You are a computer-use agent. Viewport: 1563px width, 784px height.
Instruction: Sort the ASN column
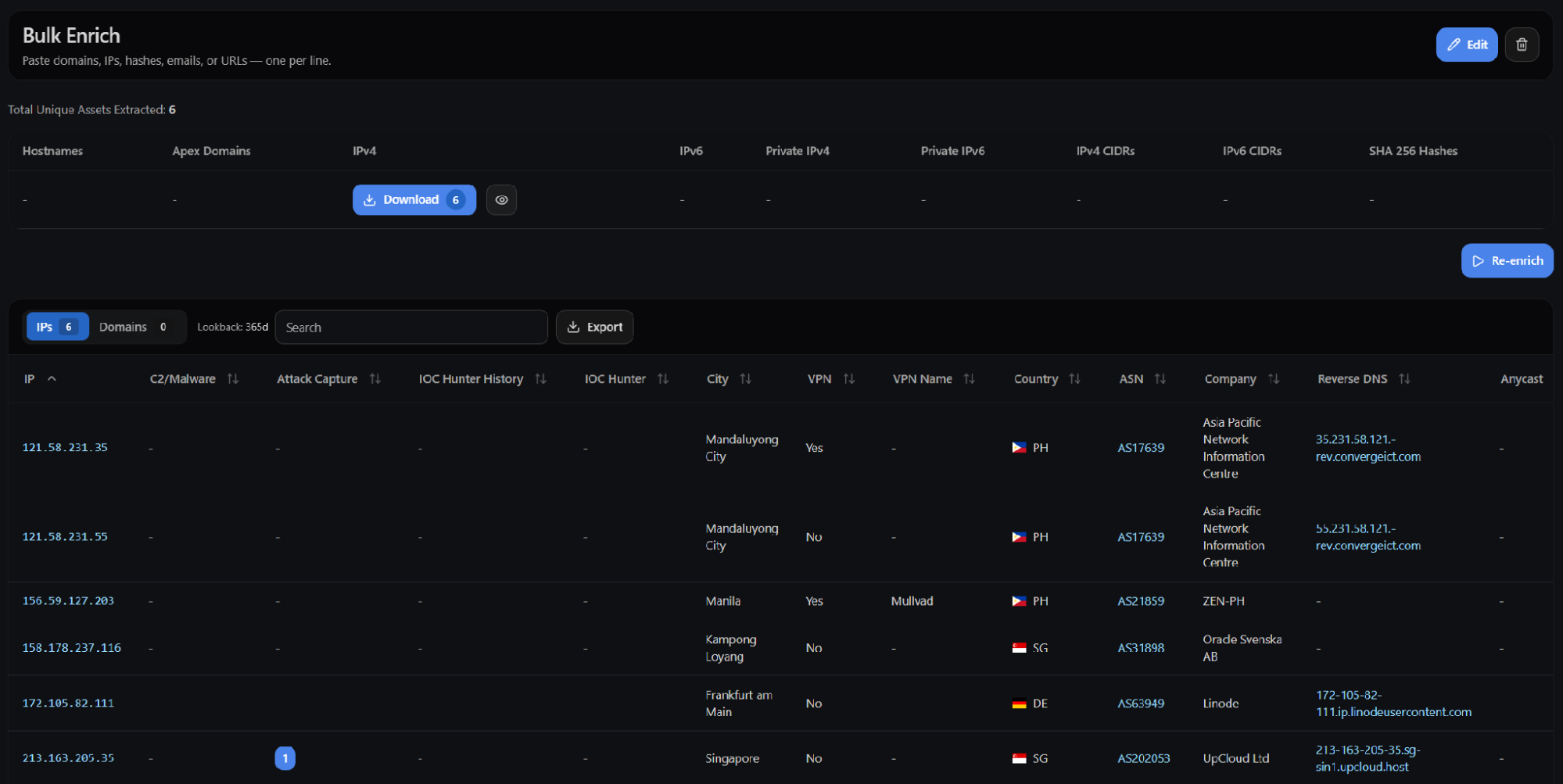(x=1160, y=379)
